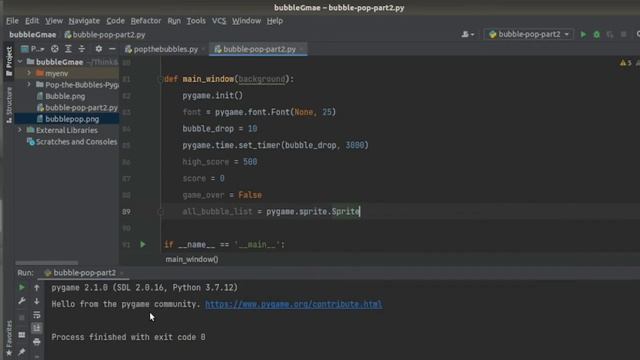640x360 pixels.
Task: Open the Project view selector dropdown
Action: (33, 49)
